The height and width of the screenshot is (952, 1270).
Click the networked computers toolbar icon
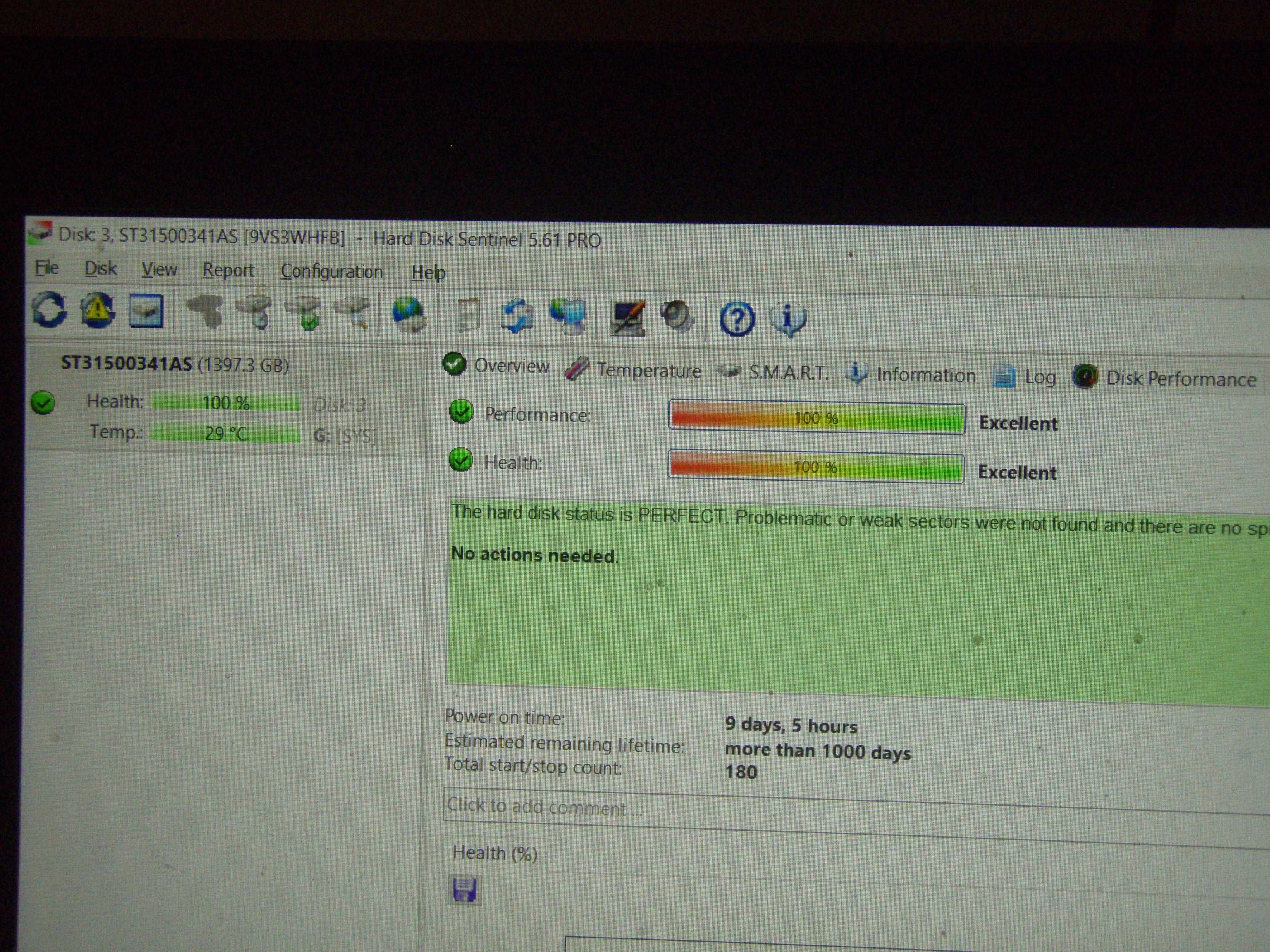click(568, 317)
